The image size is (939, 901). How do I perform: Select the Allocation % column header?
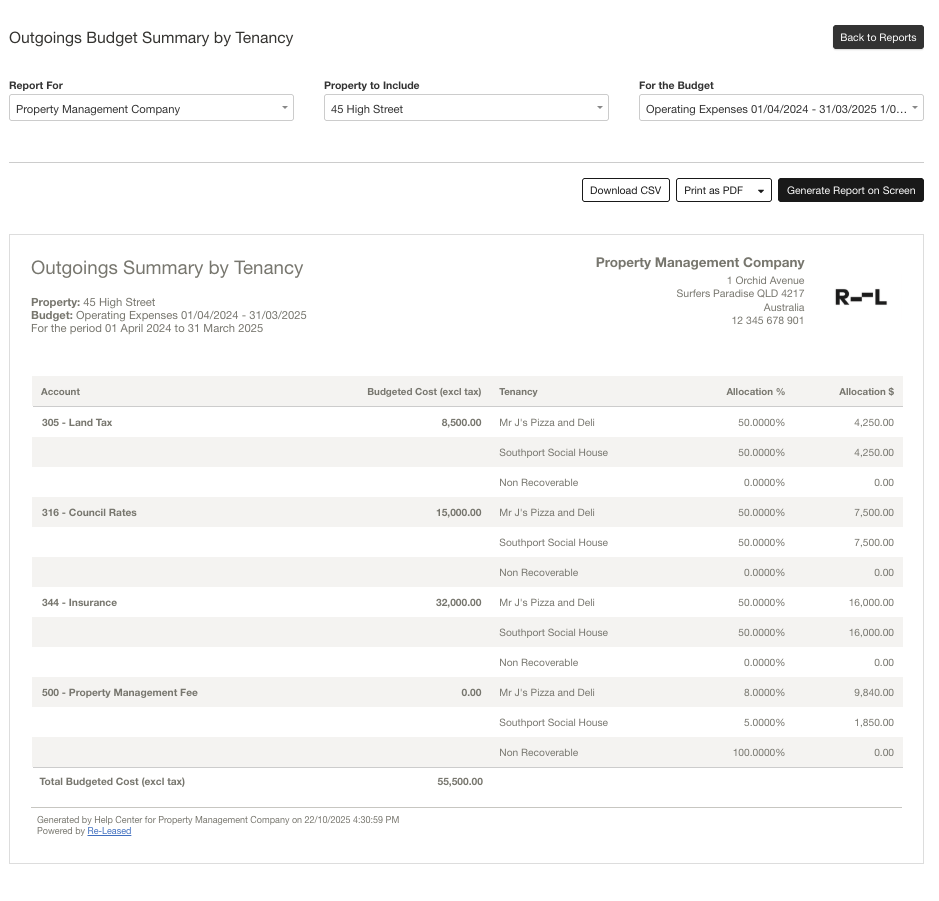[755, 392]
